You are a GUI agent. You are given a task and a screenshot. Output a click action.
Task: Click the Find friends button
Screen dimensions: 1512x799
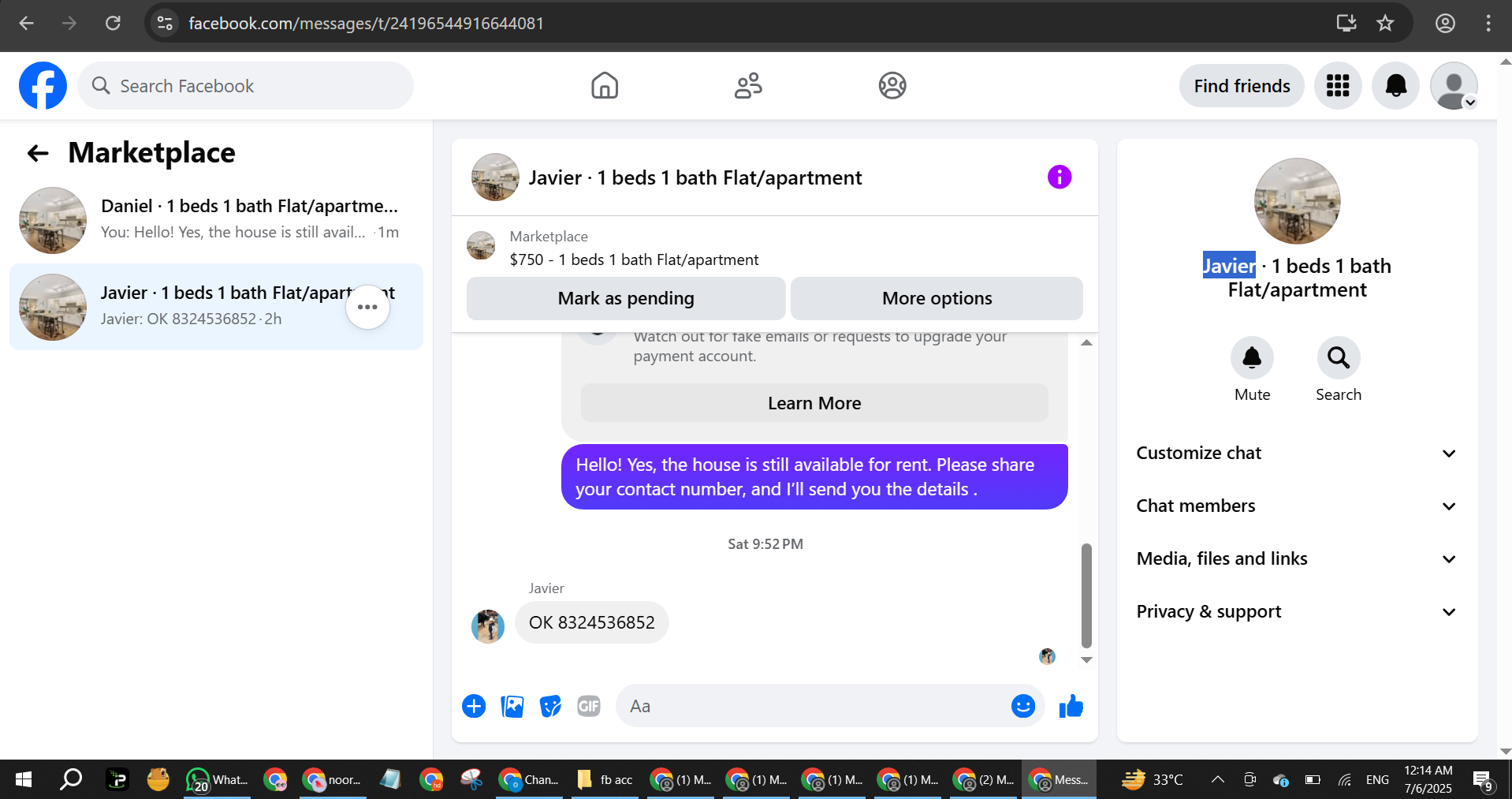click(1242, 86)
